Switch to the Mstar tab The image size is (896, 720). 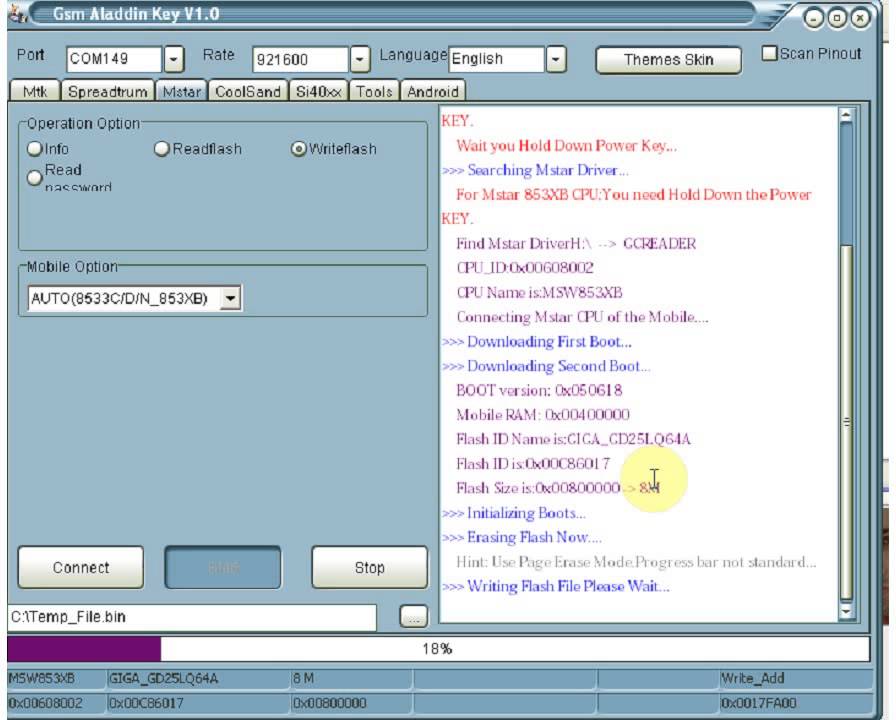[x=182, y=91]
